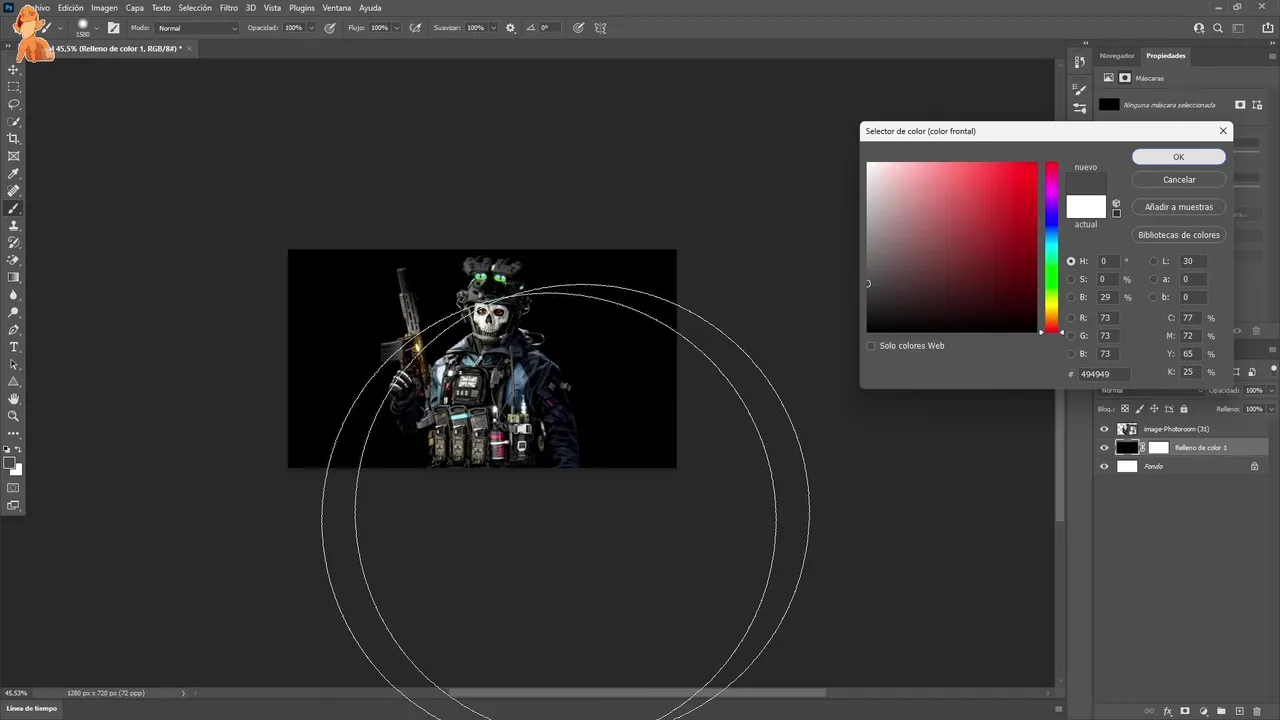This screenshot has width=1280, height=720.
Task: Open the Filtro menu
Action: click(229, 8)
